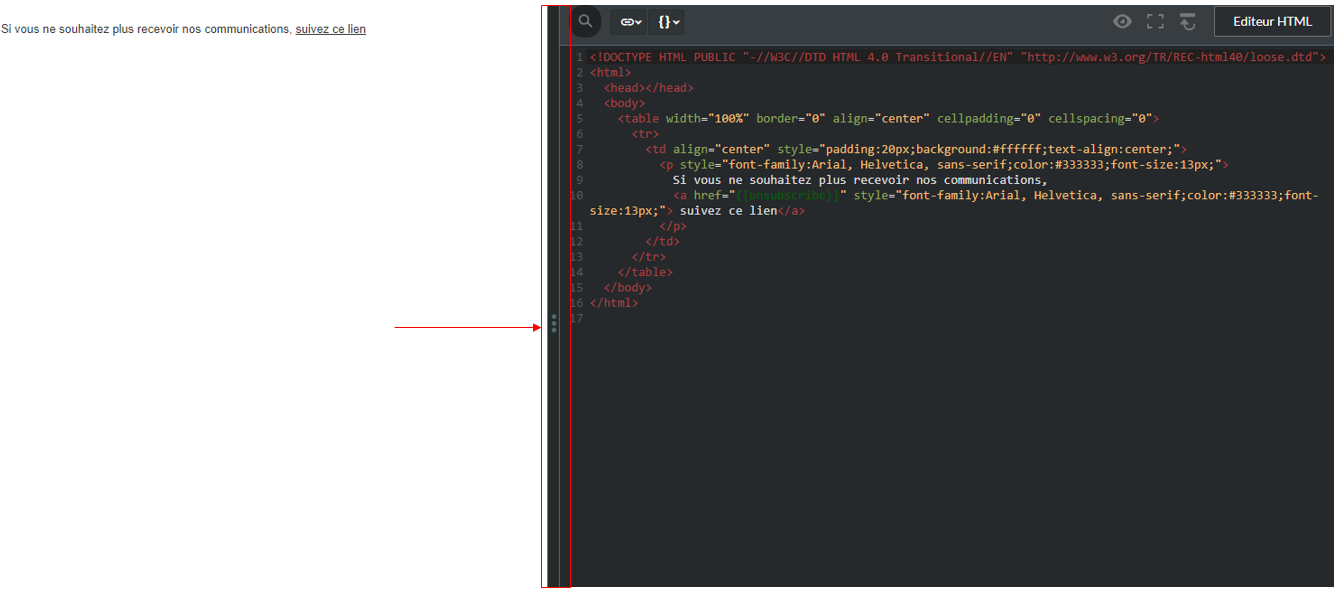Click the <p style="font-family:Arial line

pyautogui.click(x=943, y=165)
